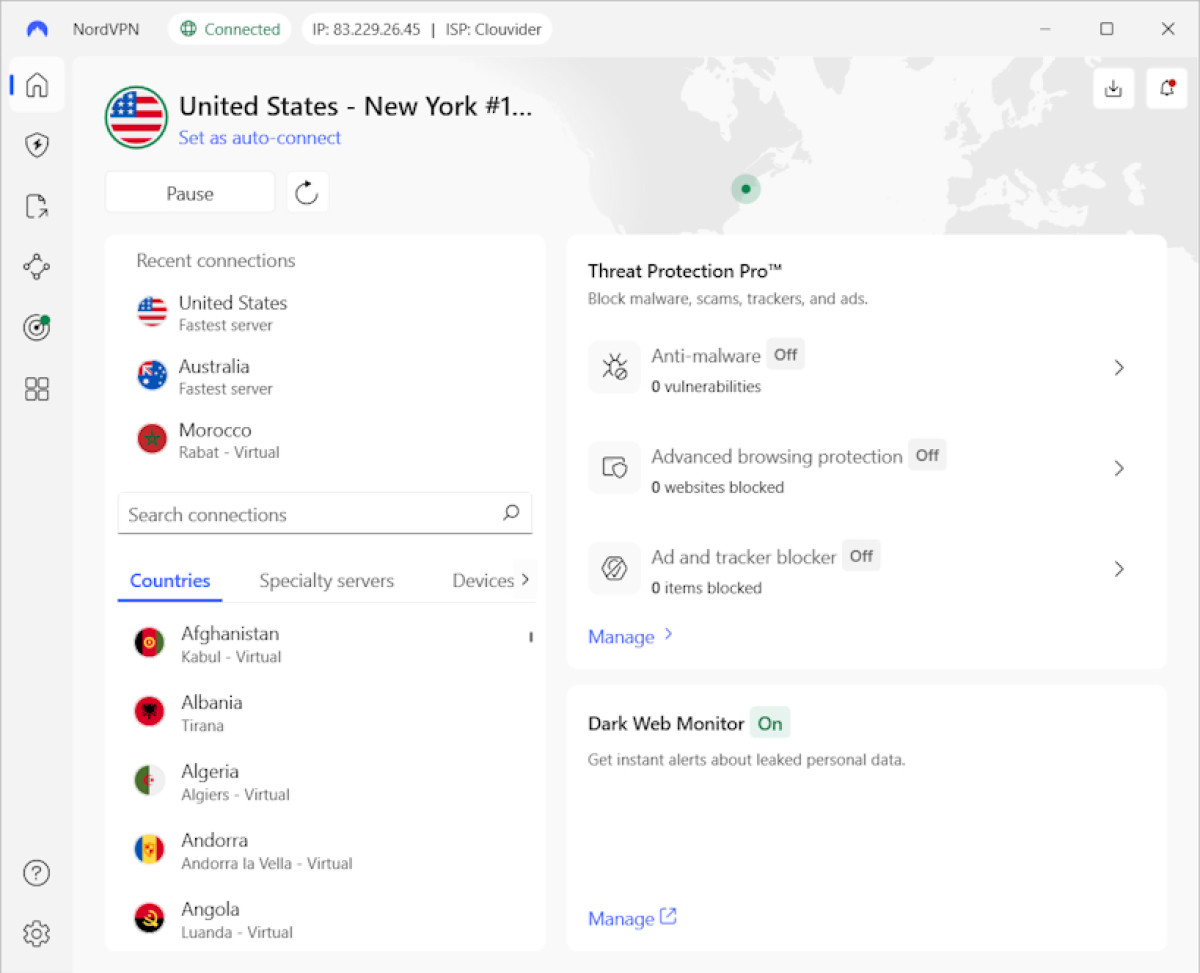Screen dimensions: 1200x973
Task: Expand the Anti-malware row chevron
Action: coord(1119,368)
